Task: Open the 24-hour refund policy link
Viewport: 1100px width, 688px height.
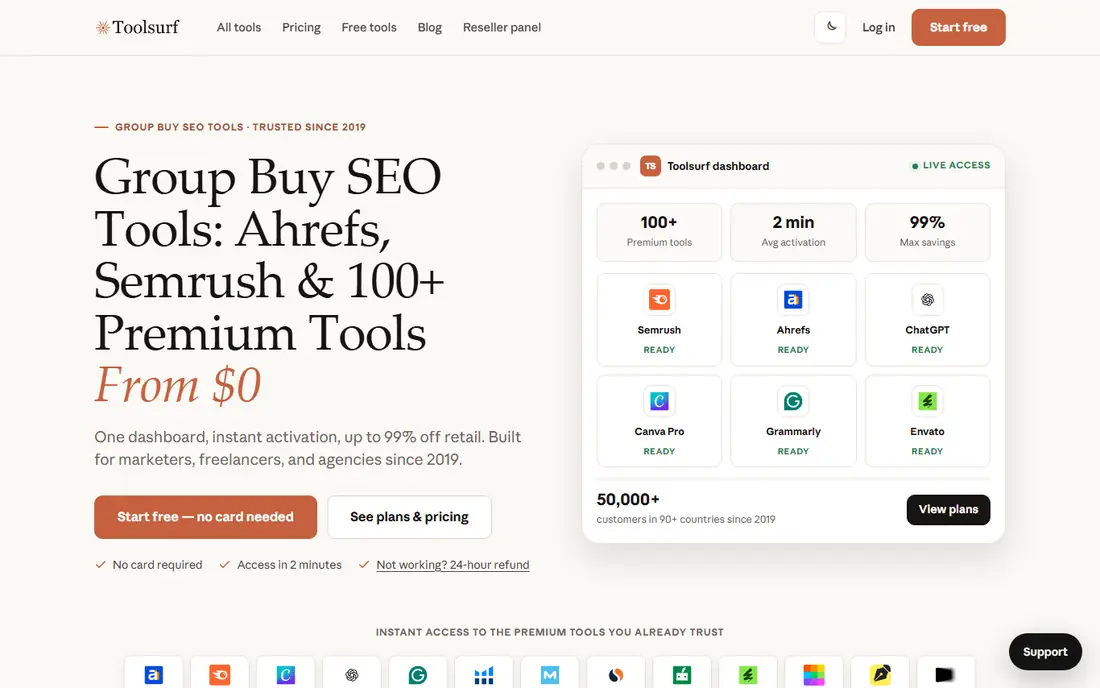Action: pyautogui.click(x=452, y=565)
